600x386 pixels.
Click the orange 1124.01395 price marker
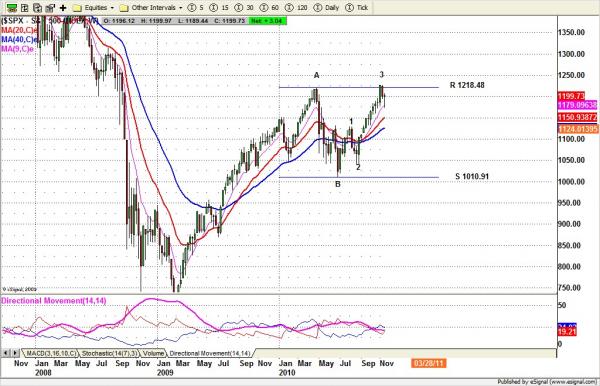click(578, 129)
